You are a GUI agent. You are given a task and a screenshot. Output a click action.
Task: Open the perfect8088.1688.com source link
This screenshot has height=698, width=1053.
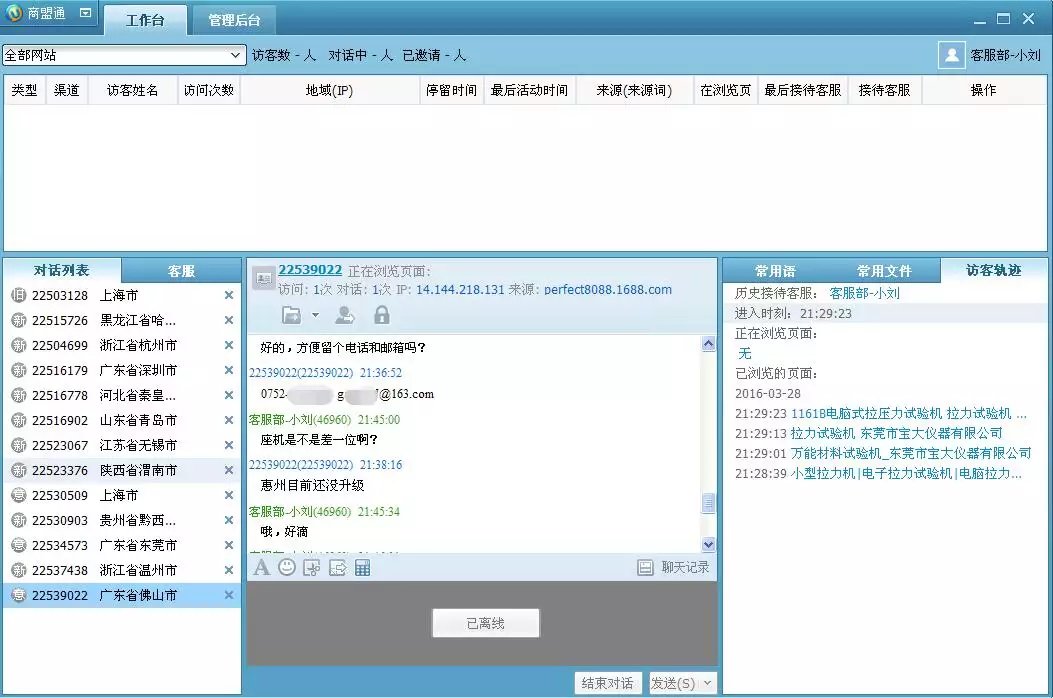click(608, 290)
